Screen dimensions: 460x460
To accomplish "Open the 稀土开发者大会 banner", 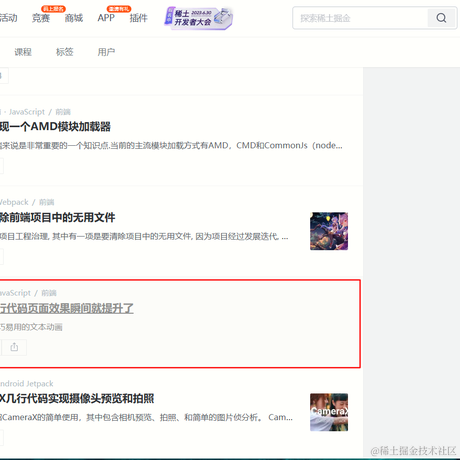I will click(199, 18).
